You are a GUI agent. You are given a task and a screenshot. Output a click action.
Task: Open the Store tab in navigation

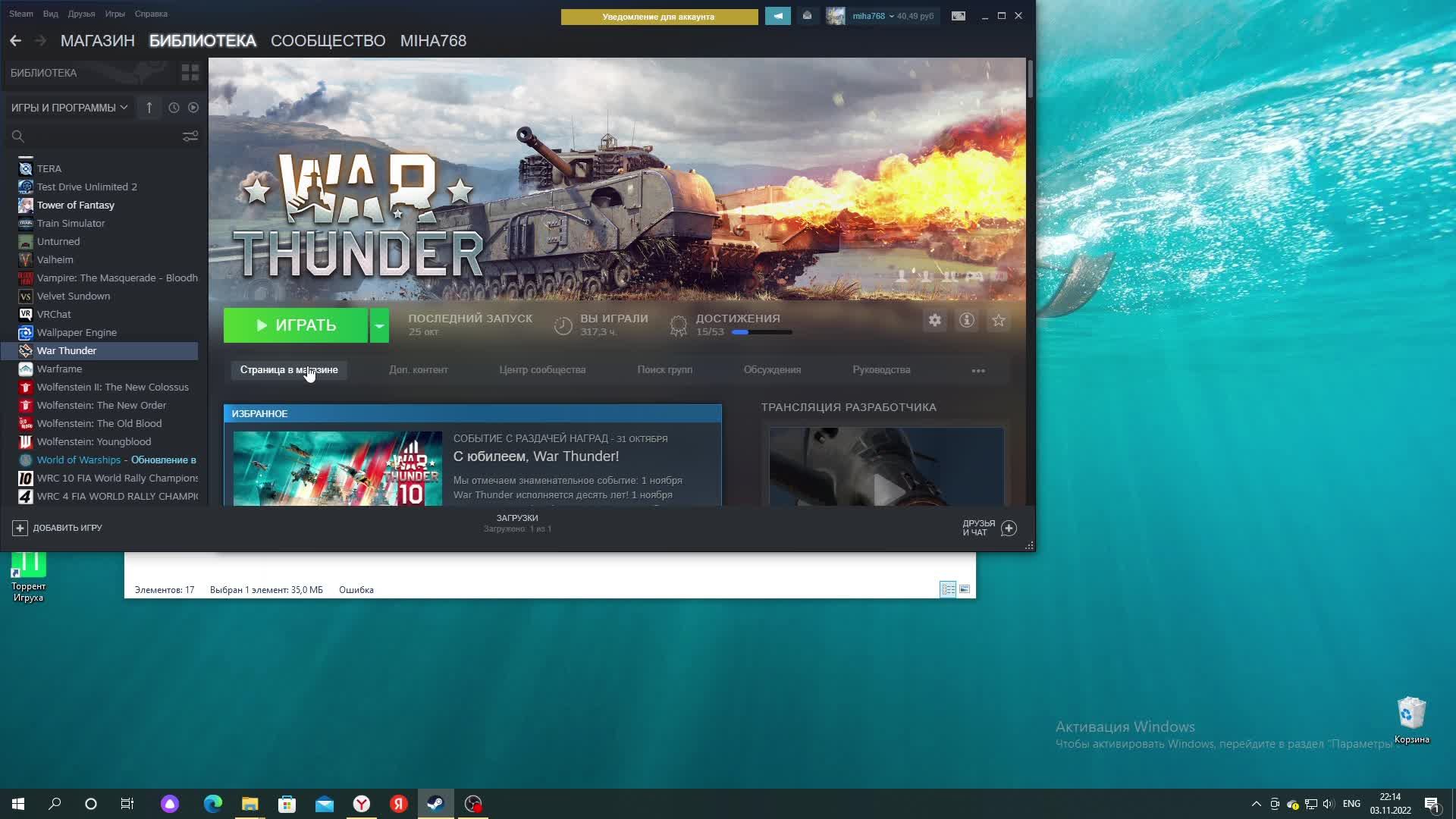(97, 41)
